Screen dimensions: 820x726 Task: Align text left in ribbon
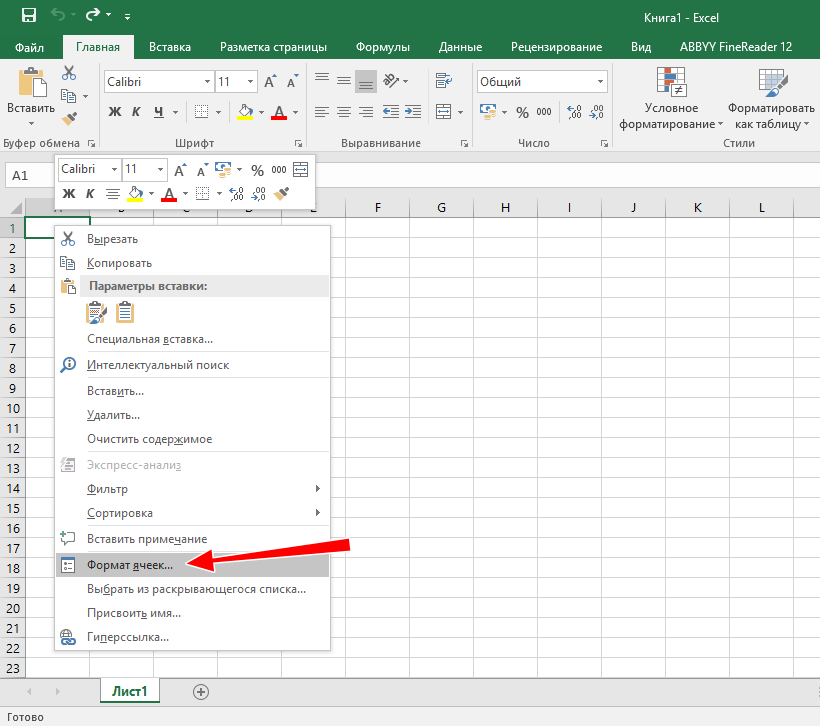[322, 111]
